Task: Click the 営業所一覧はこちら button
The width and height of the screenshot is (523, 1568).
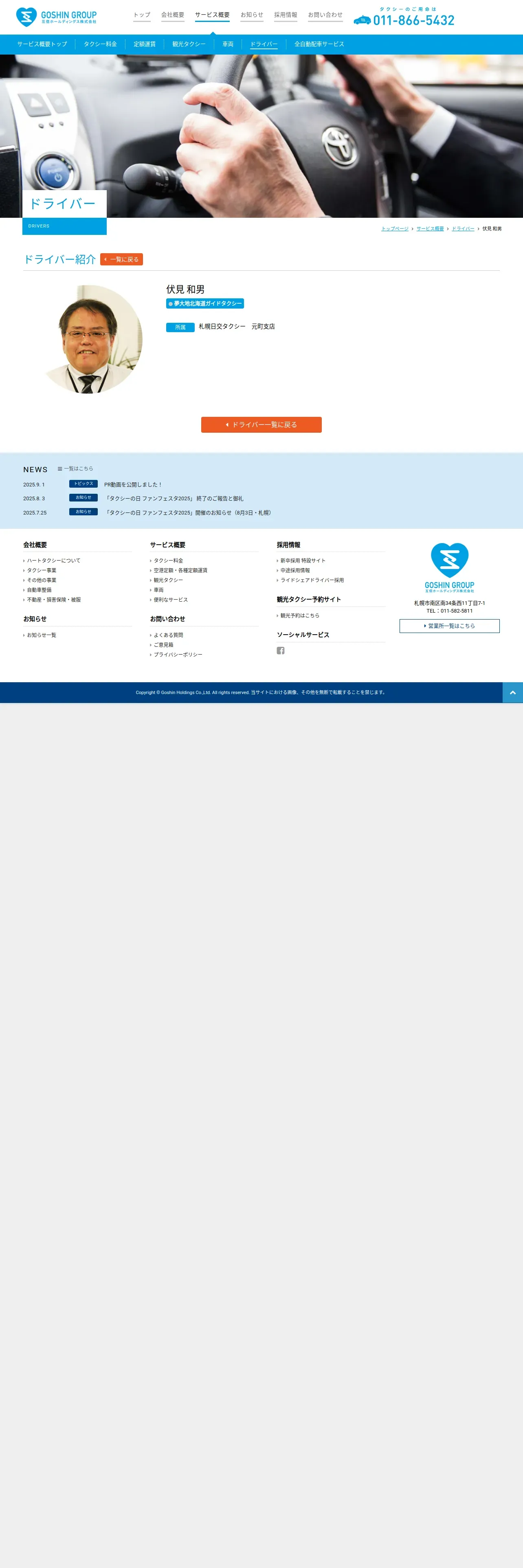Action: (449, 626)
